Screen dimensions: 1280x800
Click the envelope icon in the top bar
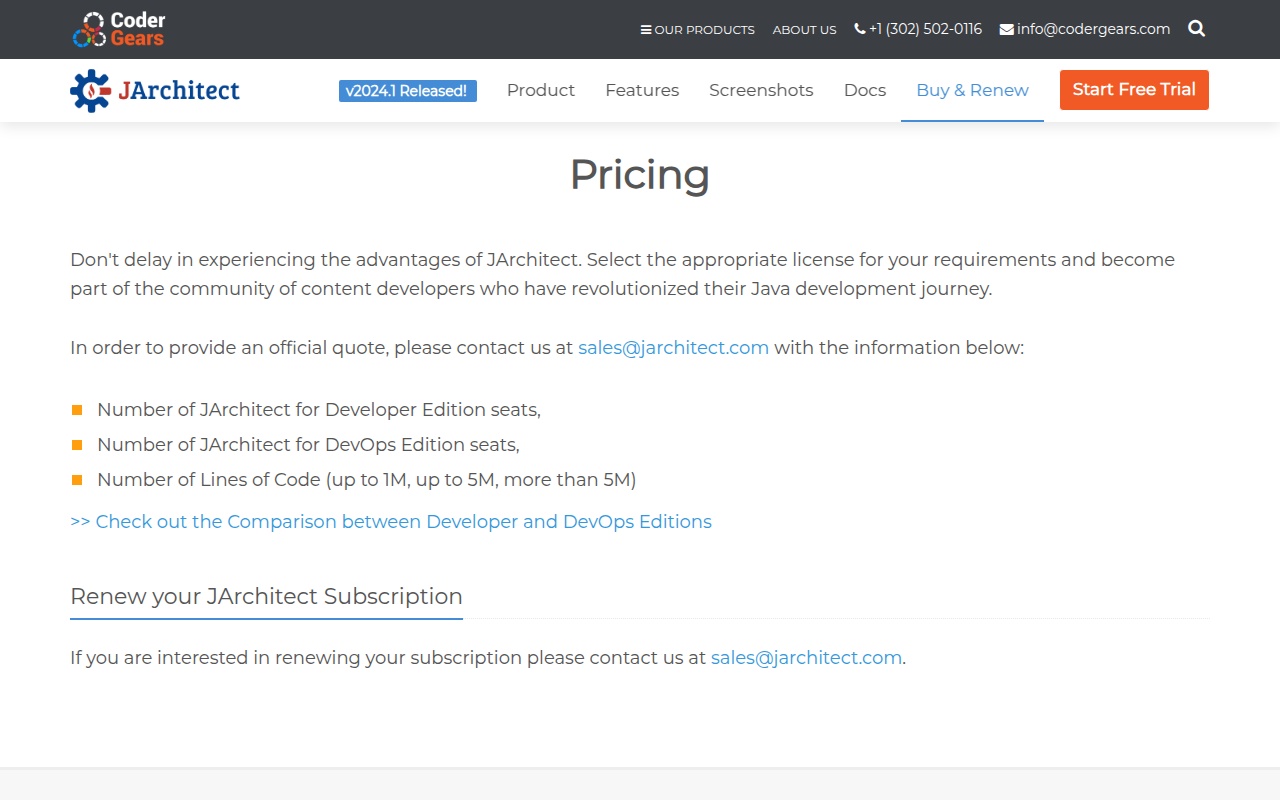click(x=1006, y=30)
